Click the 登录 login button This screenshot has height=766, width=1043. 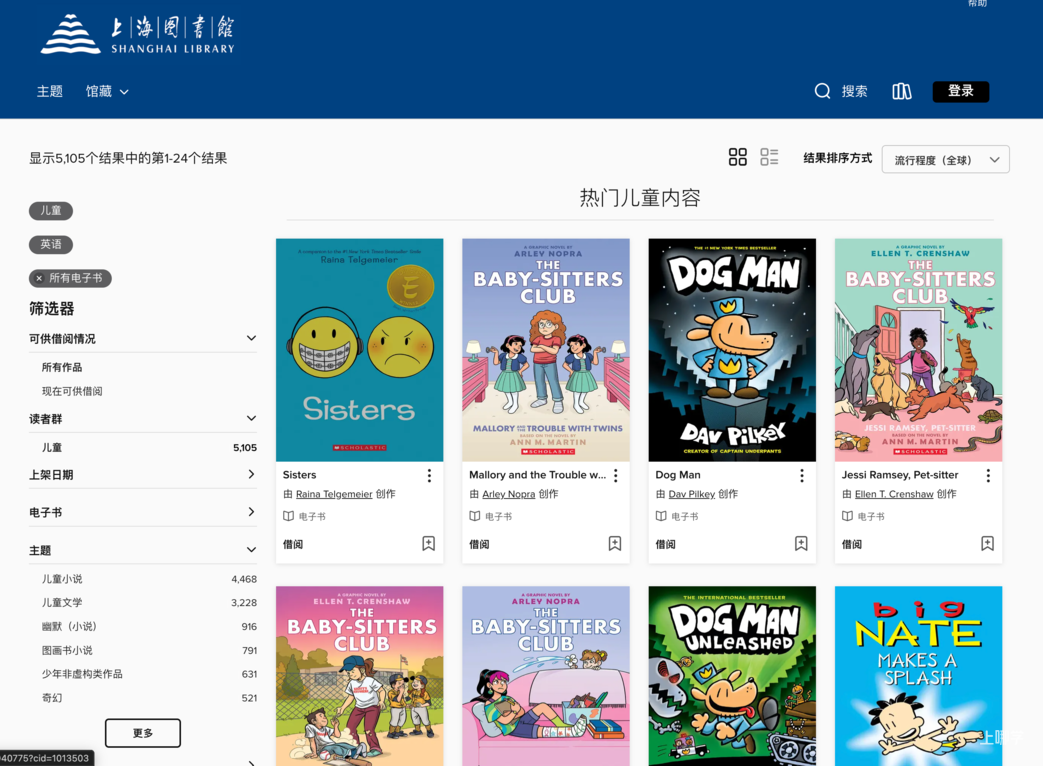click(961, 91)
